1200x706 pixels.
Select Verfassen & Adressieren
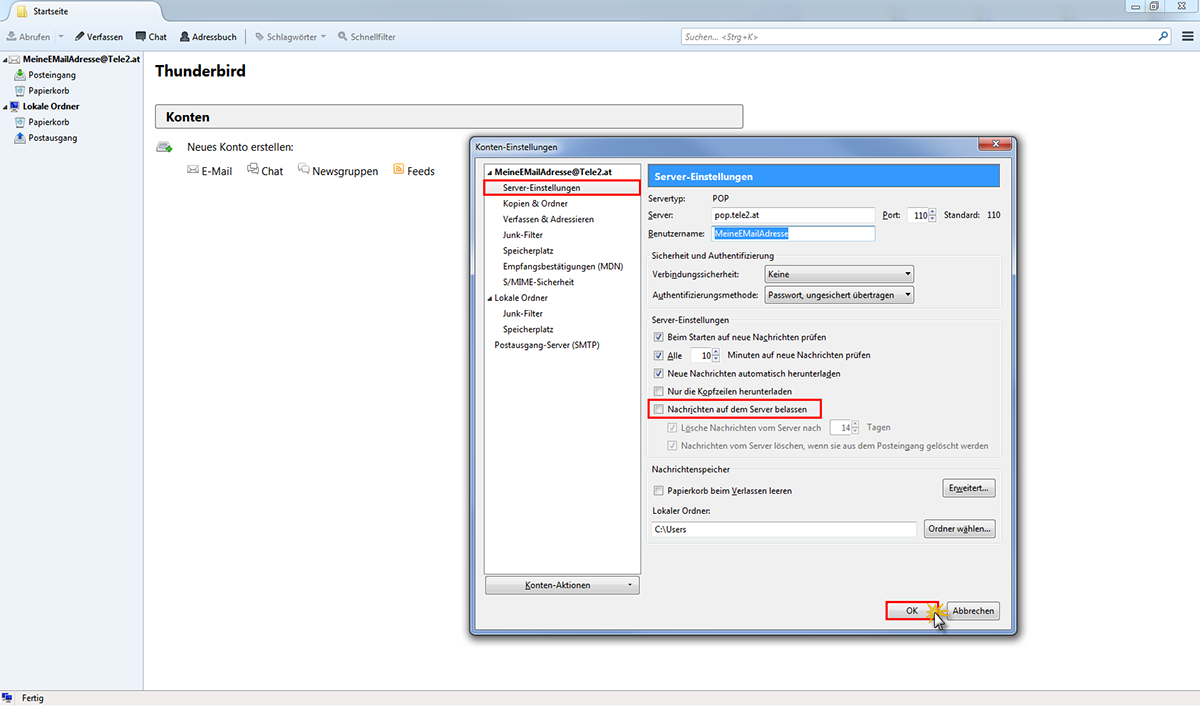tap(549, 219)
